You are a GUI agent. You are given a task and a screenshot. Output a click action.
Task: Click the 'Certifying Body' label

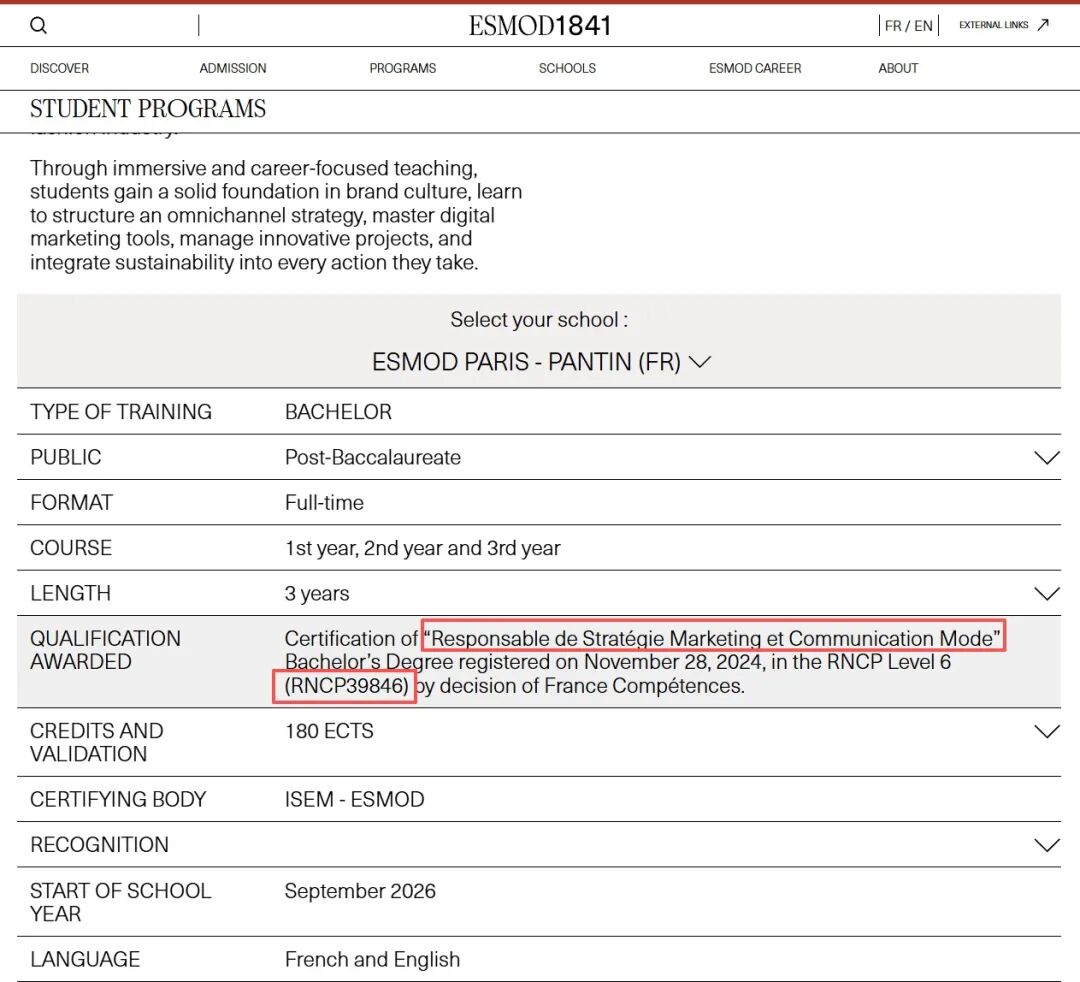pos(118,800)
